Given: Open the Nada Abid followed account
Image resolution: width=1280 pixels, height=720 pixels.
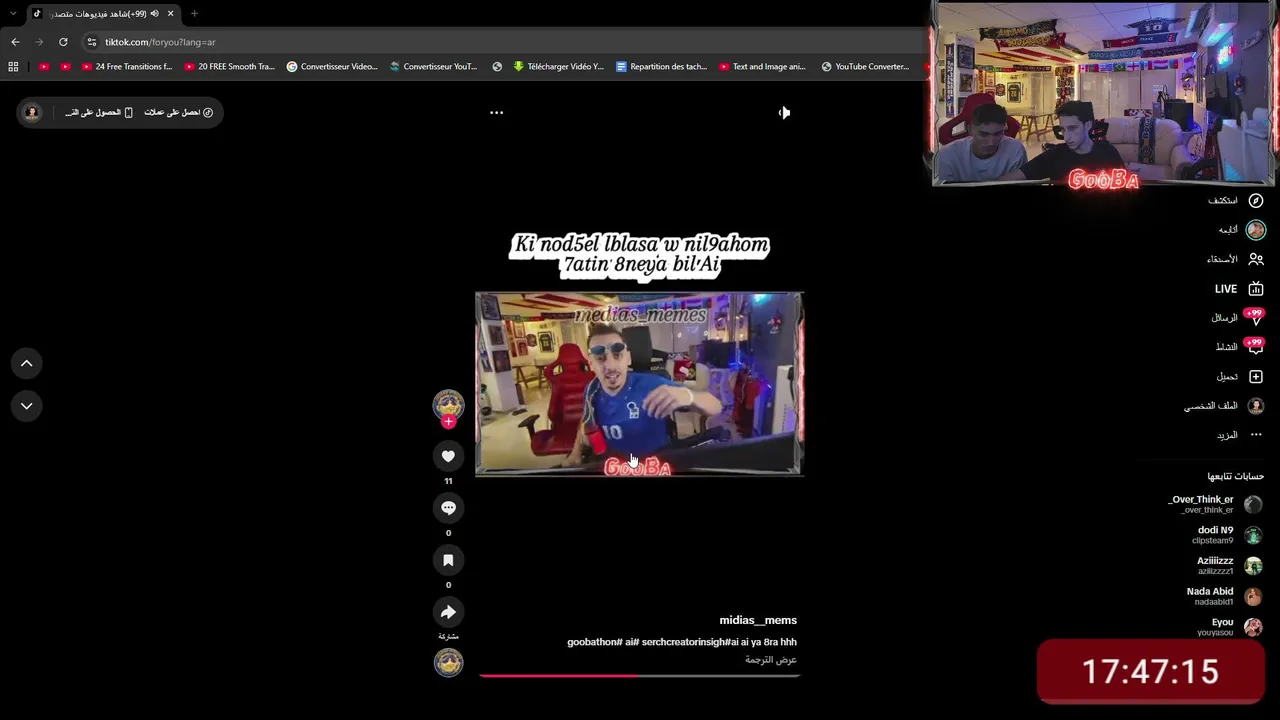Looking at the screenshot, I should click(1225, 597).
